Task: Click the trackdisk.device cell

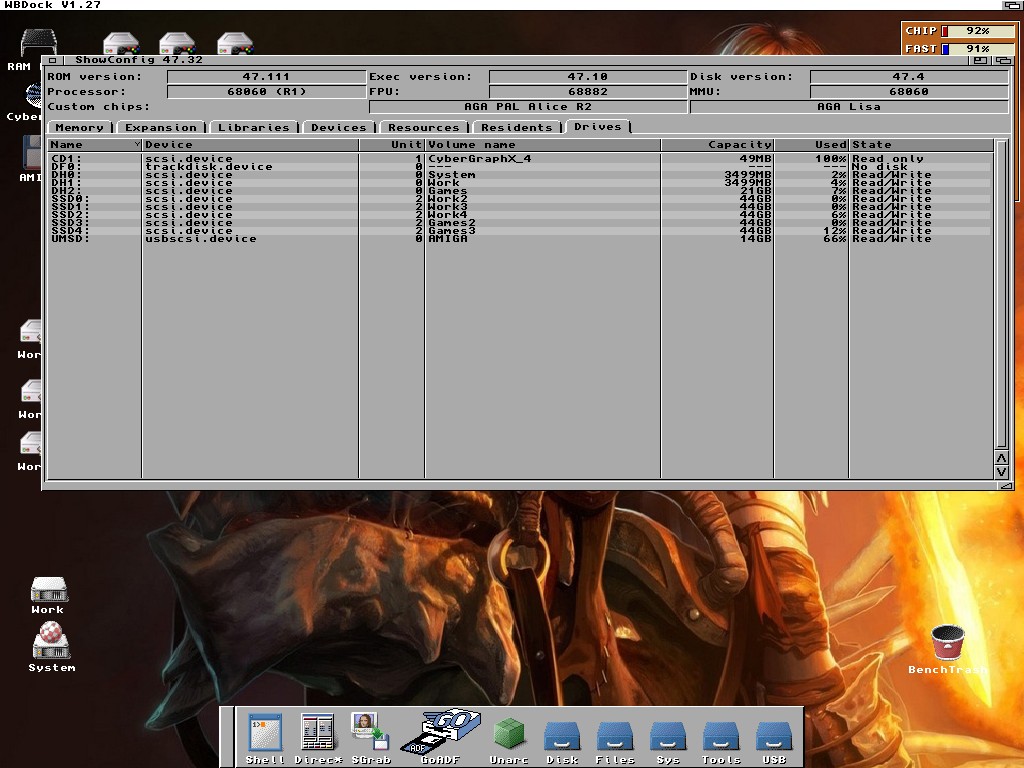Action: 209,167
